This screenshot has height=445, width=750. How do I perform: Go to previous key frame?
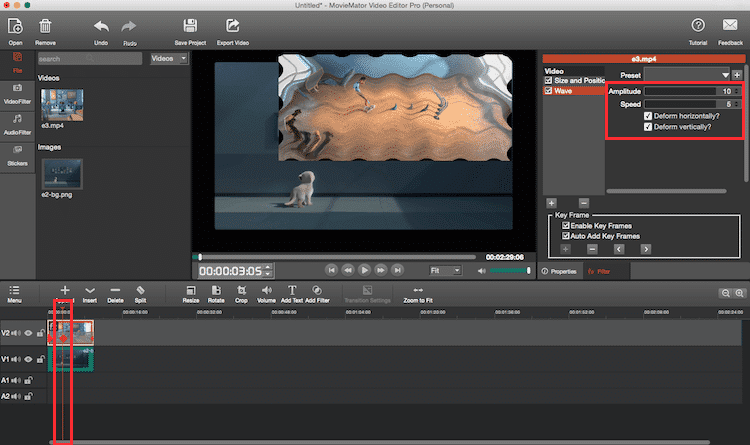619,249
